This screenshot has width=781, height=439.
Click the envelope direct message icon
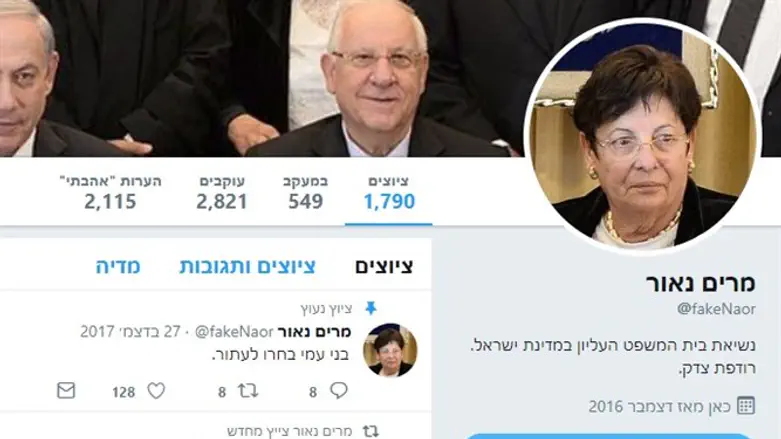coord(66,391)
